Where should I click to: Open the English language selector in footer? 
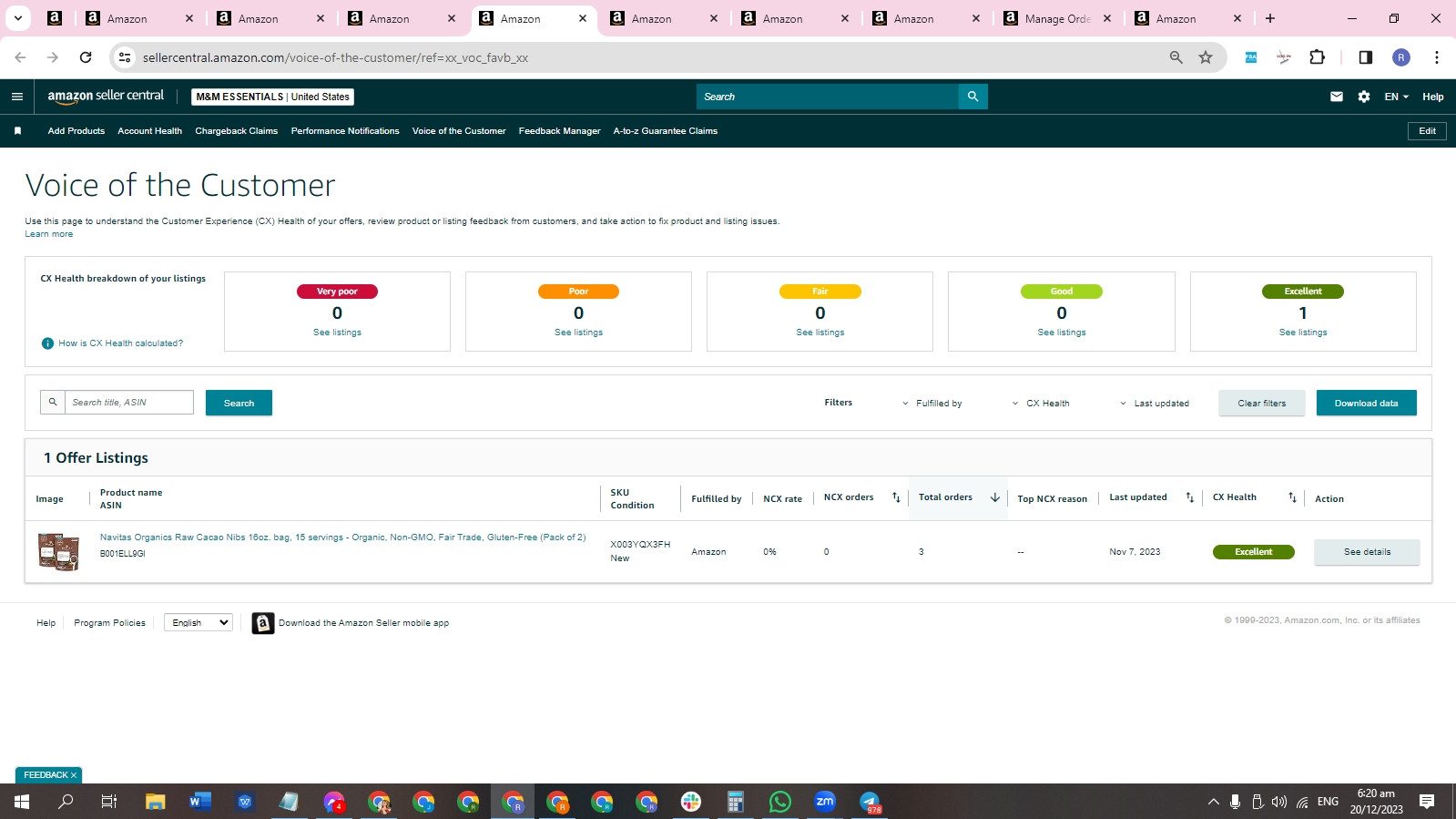click(x=199, y=623)
